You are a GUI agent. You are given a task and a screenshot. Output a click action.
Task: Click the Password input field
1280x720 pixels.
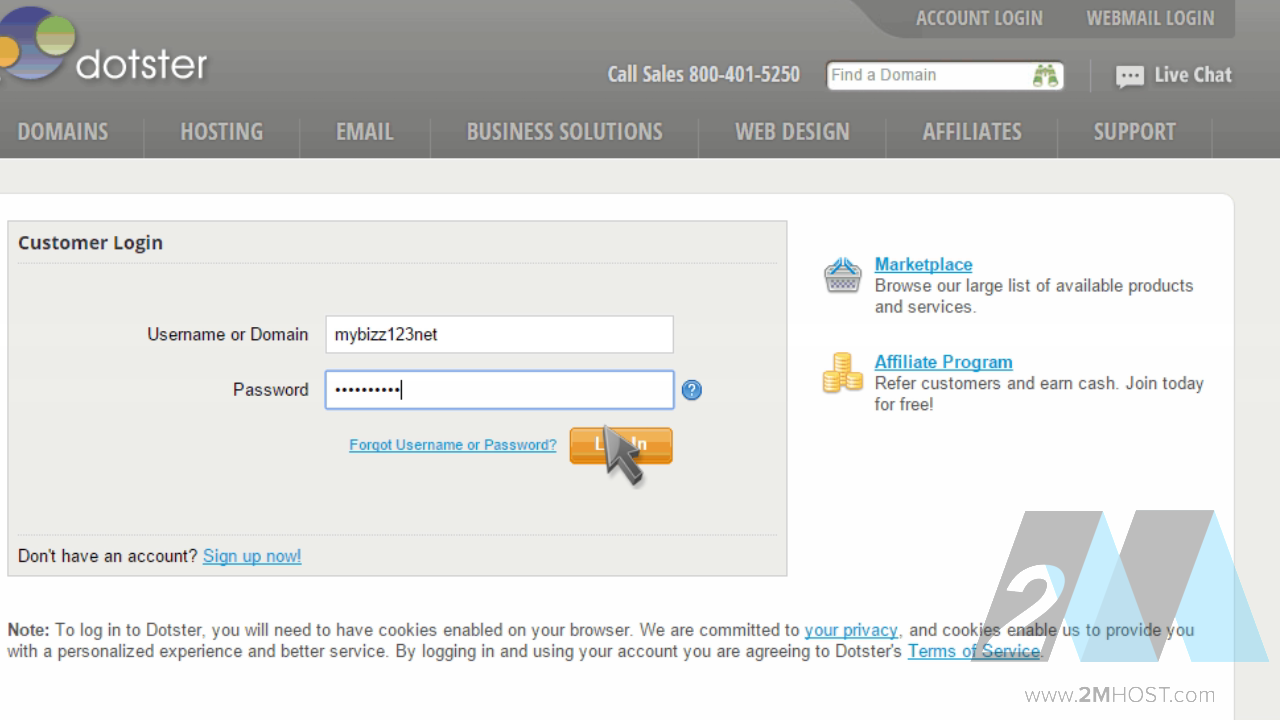click(x=499, y=390)
